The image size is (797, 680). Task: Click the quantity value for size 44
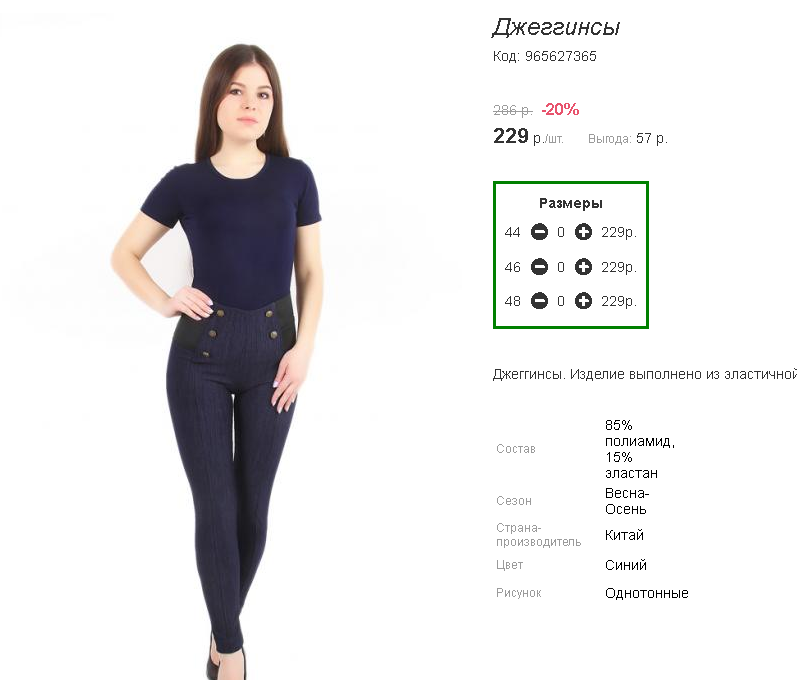[561, 232]
